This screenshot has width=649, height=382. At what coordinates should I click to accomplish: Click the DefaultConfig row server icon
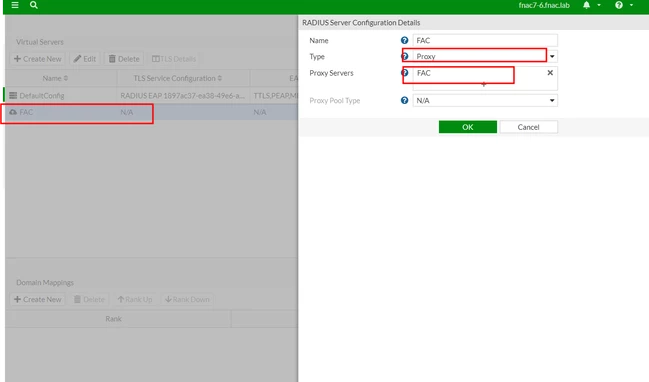(13, 95)
